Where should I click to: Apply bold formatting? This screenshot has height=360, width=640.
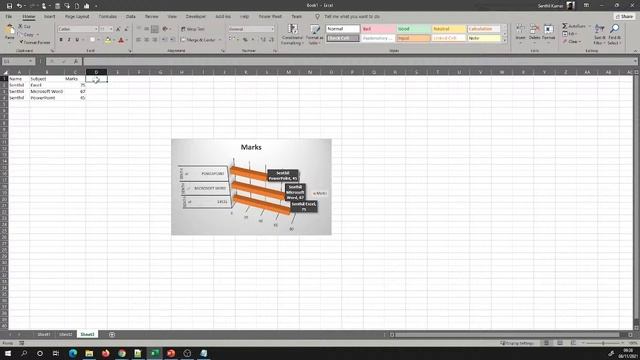pos(61,40)
